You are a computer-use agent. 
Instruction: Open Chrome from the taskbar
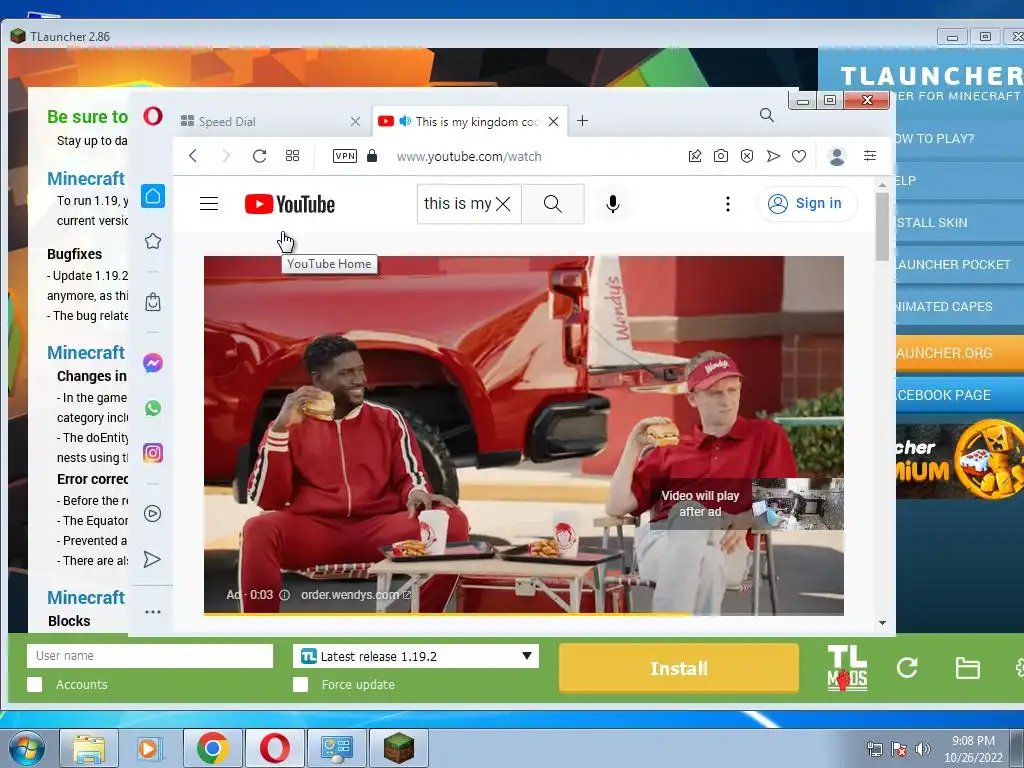[x=212, y=748]
